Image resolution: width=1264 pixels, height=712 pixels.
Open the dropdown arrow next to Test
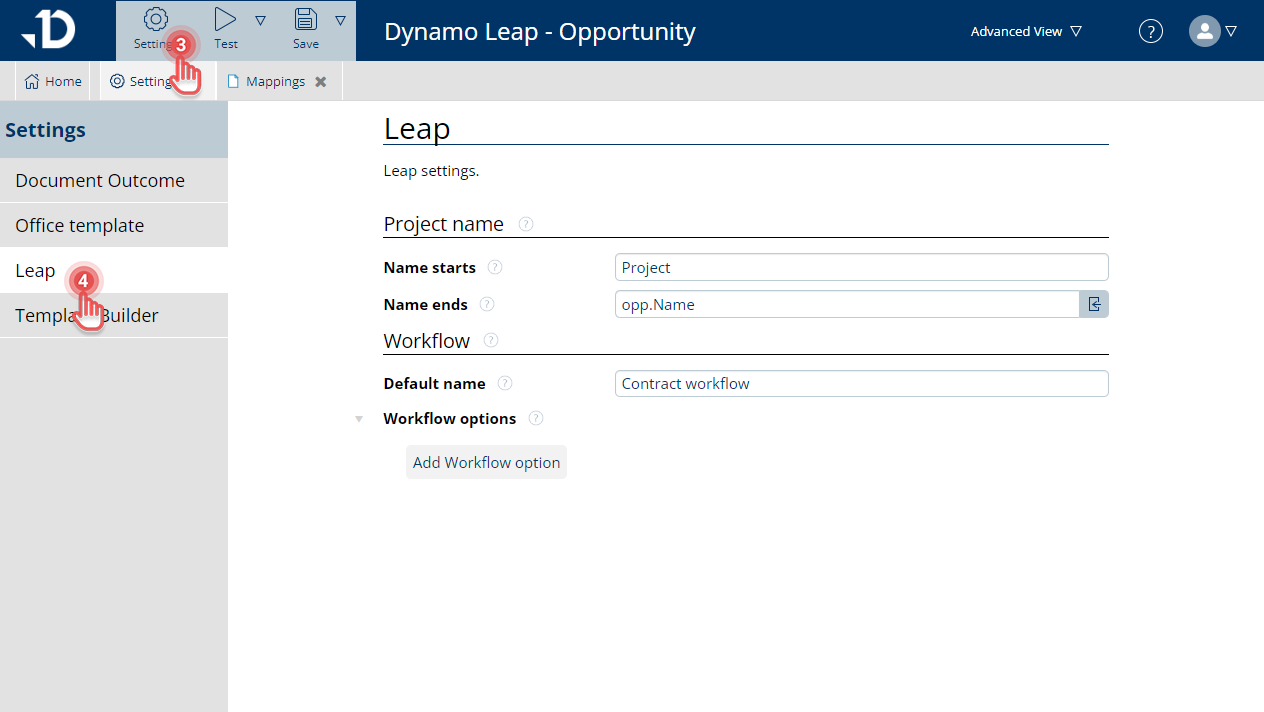(261, 19)
